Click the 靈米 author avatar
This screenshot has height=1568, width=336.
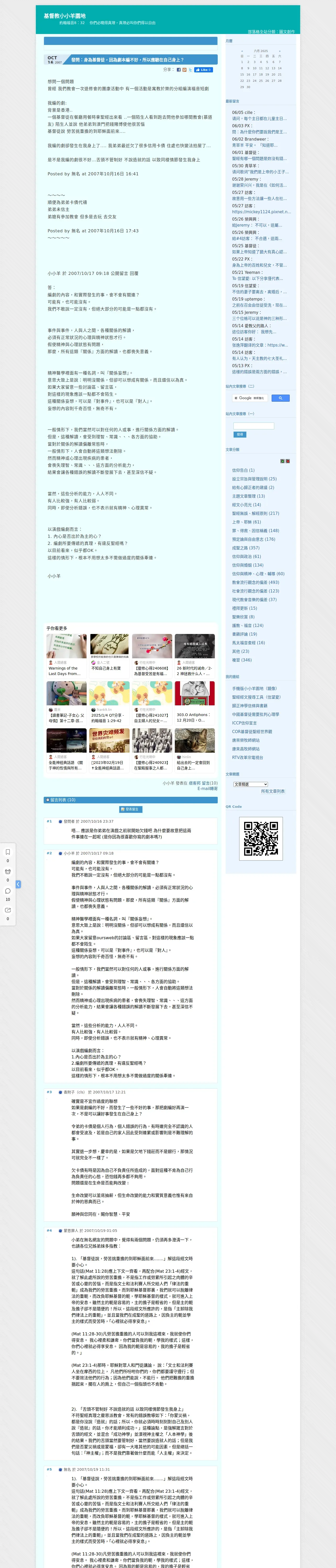coord(51,710)
